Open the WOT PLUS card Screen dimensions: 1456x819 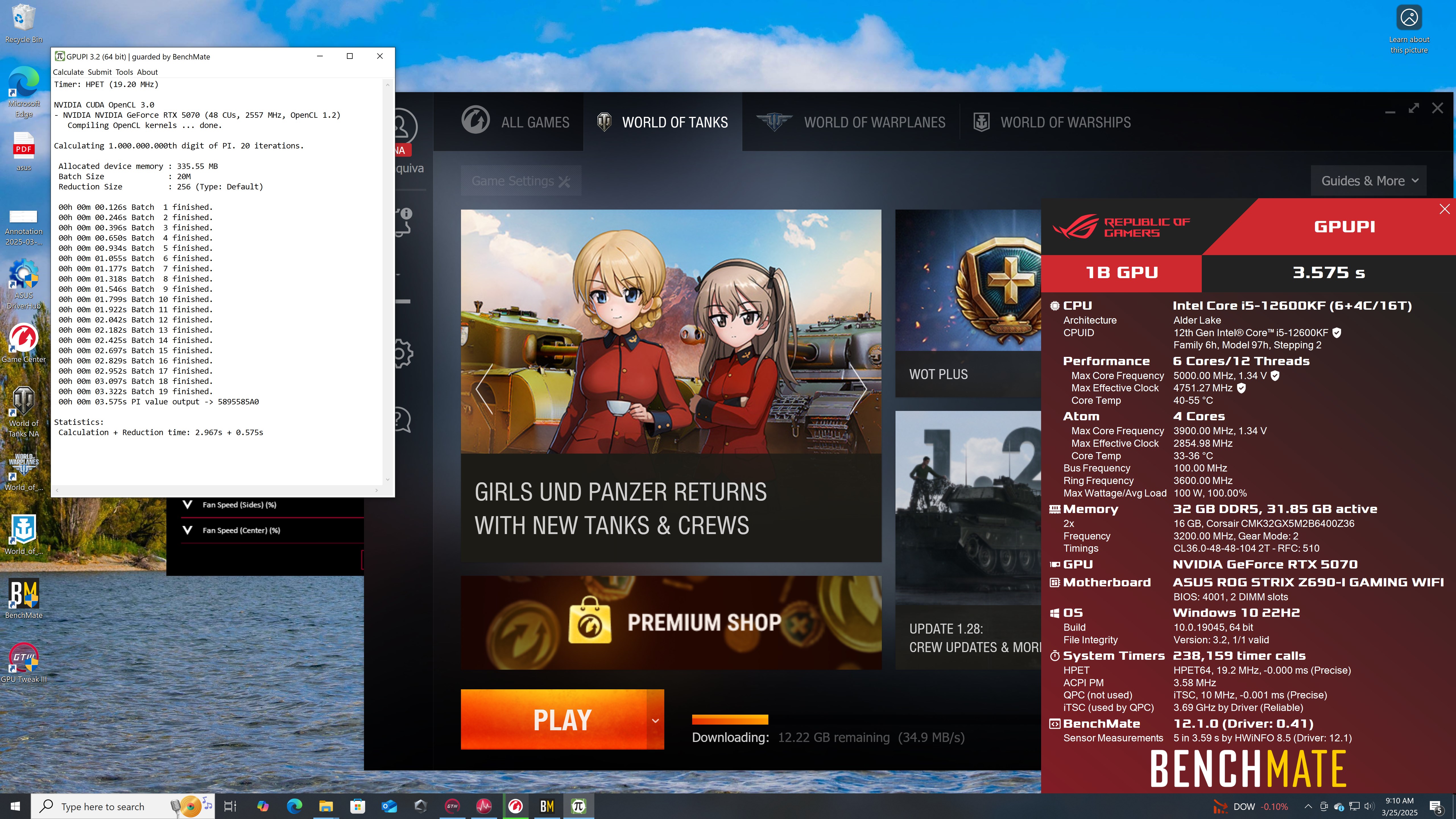[x=968, y=303]
